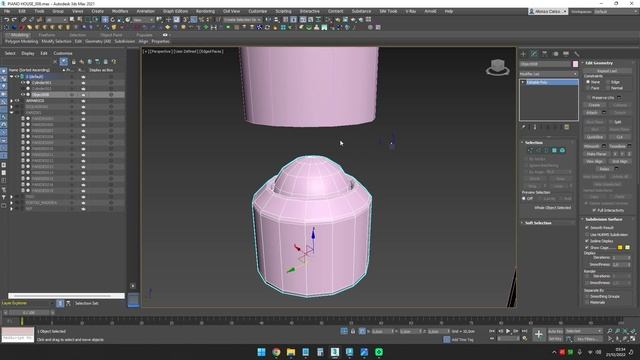Toggle the Angle Snap icon
The width and height of the screenshot is (640, 360).
click(193, 20)
